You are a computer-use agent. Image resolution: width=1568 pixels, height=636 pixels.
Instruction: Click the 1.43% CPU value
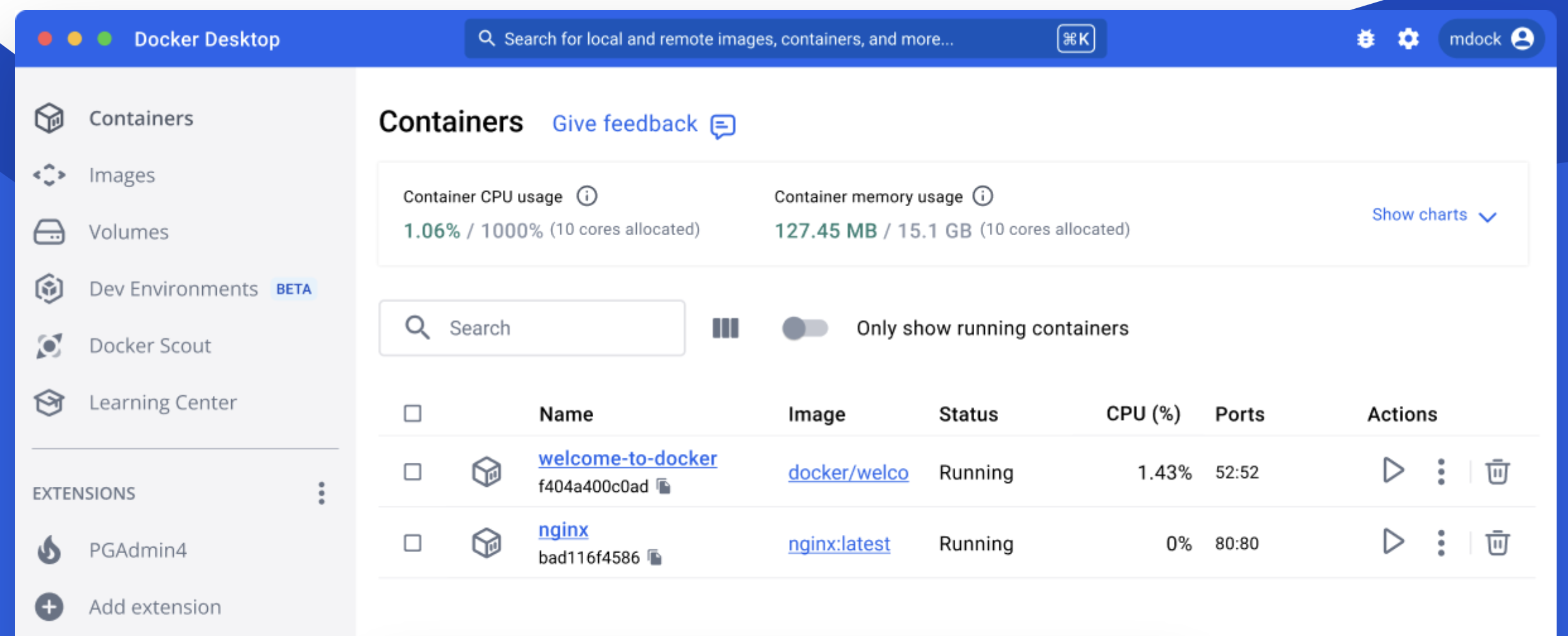coord(1164,472)
